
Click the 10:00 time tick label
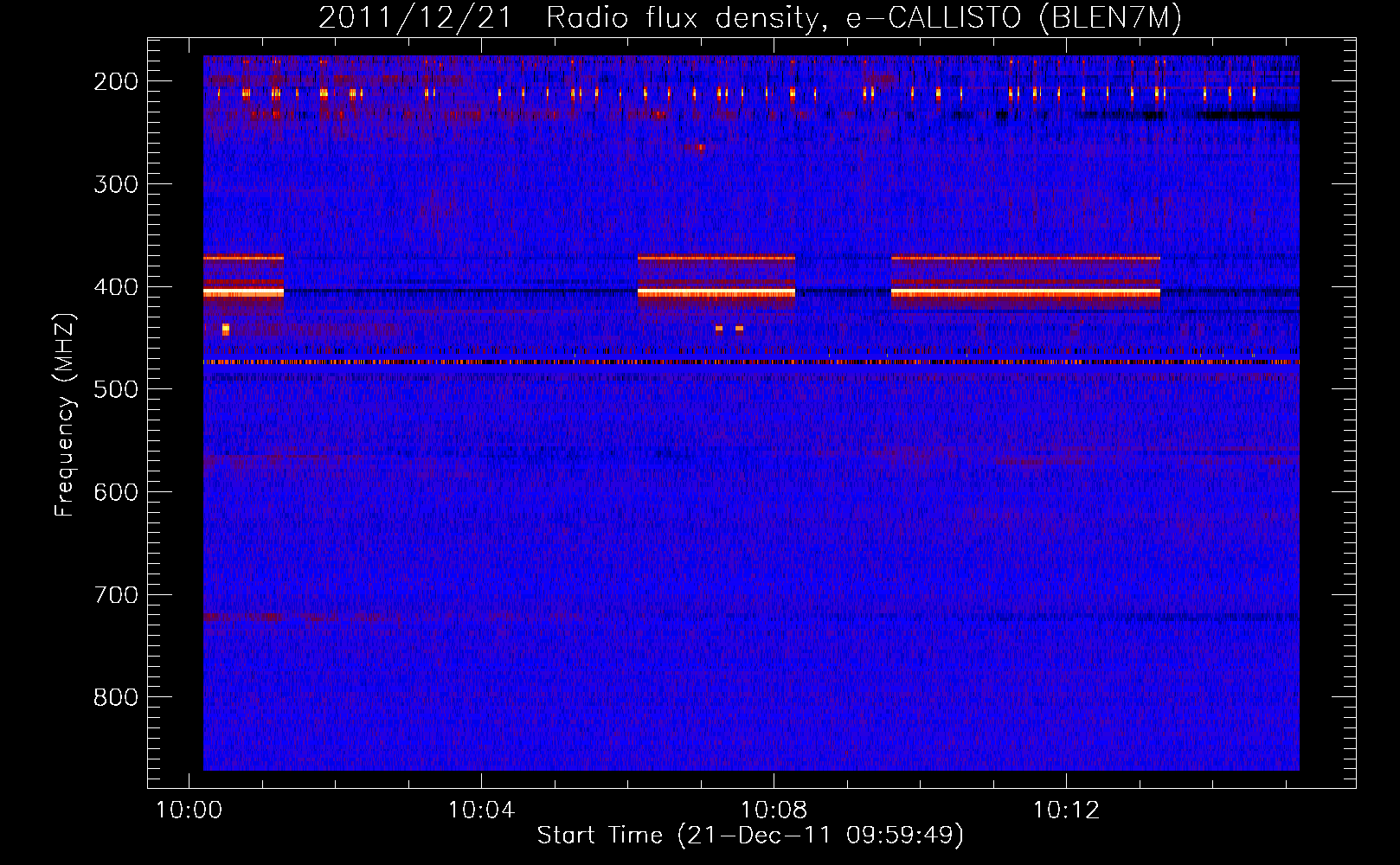click(189, 811)
